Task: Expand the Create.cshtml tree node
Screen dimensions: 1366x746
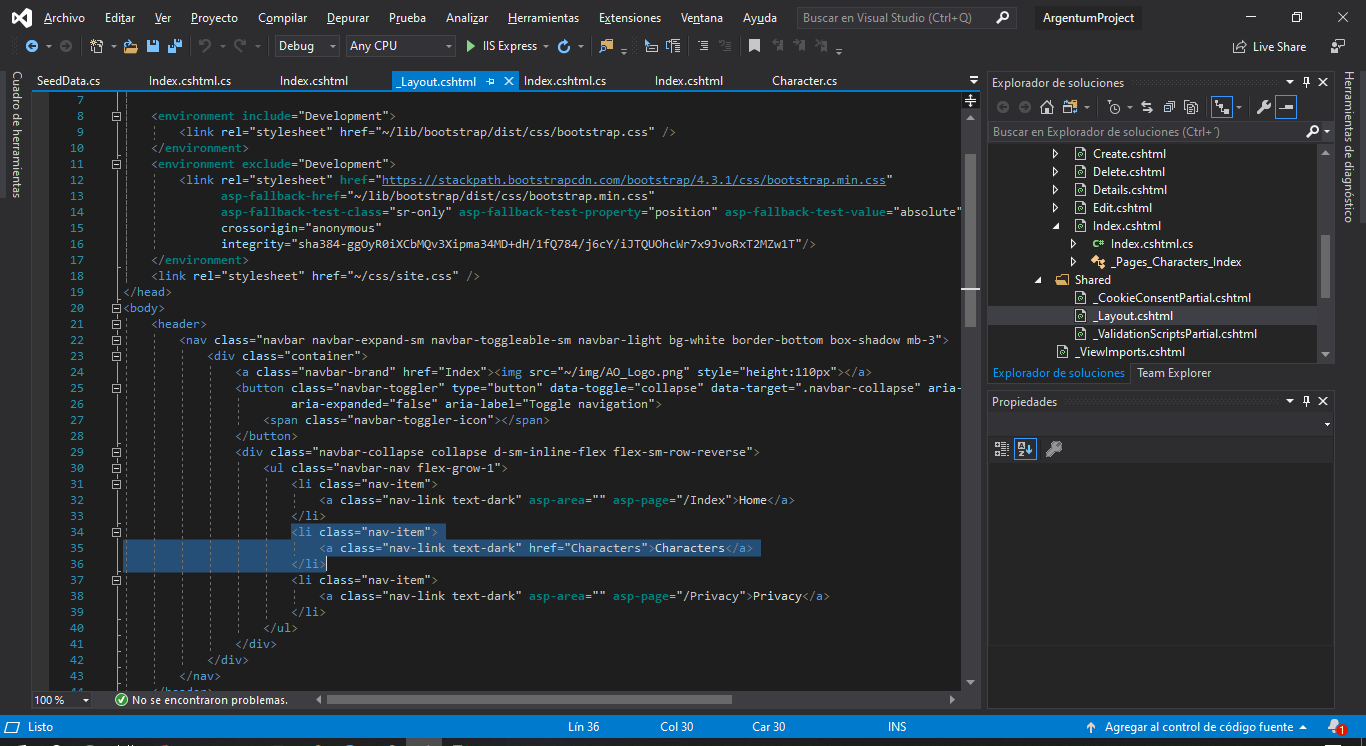Action: pyautogui.click(x=1055, y=154)
